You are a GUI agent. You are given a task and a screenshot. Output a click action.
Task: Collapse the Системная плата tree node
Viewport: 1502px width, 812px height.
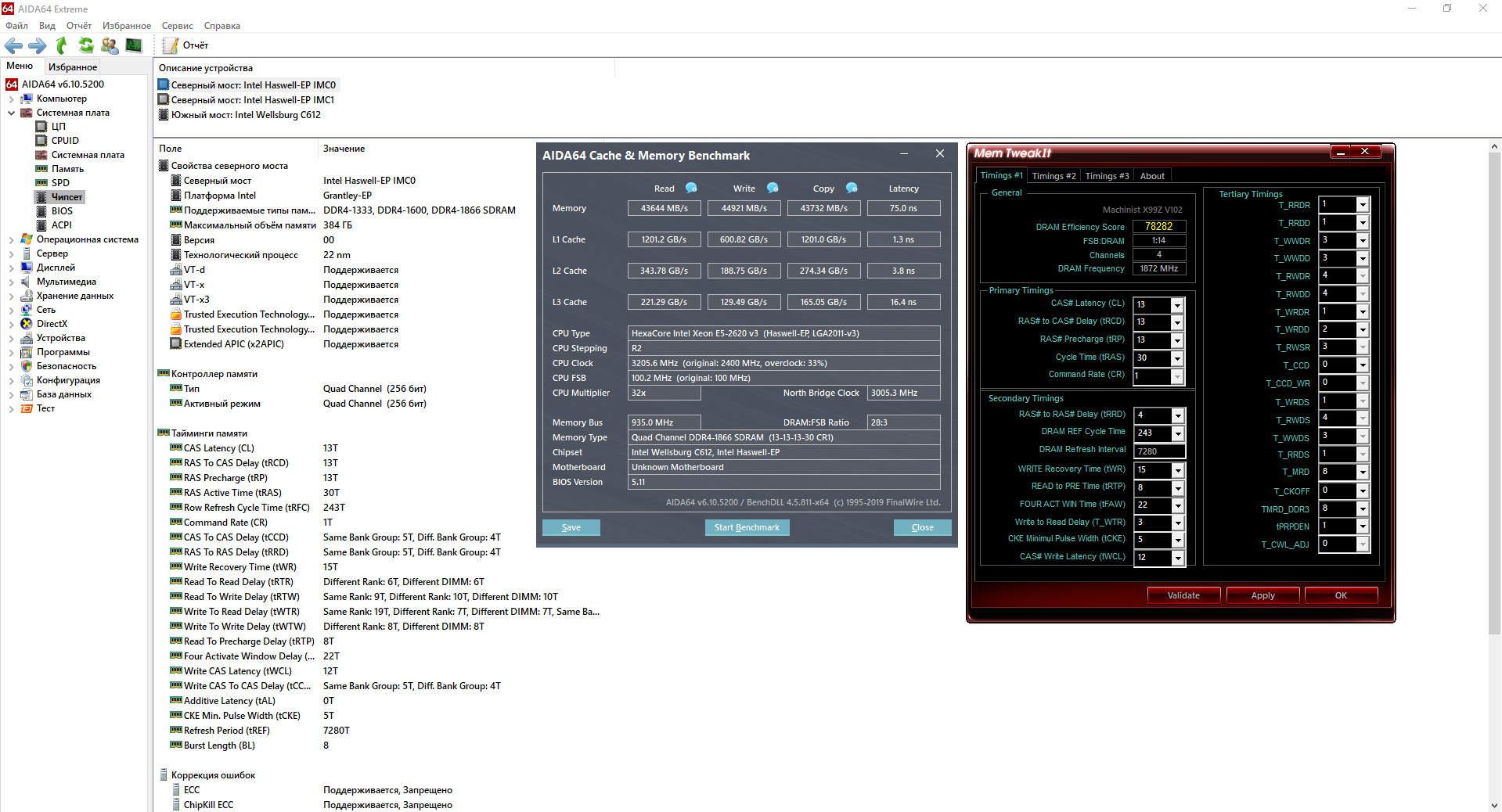coord(11,113)
